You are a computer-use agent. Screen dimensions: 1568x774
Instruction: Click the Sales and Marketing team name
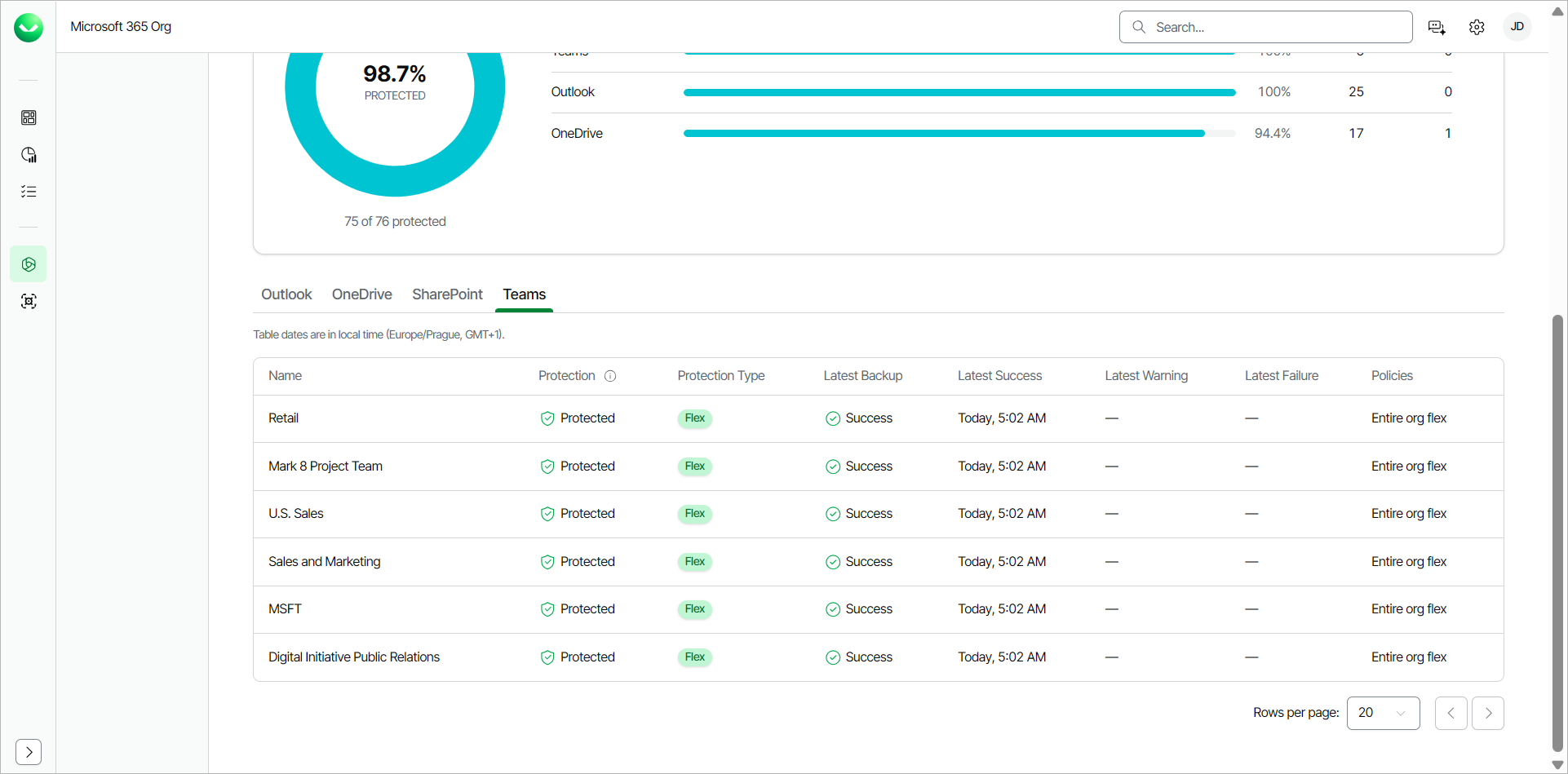[x=325, y=562]
